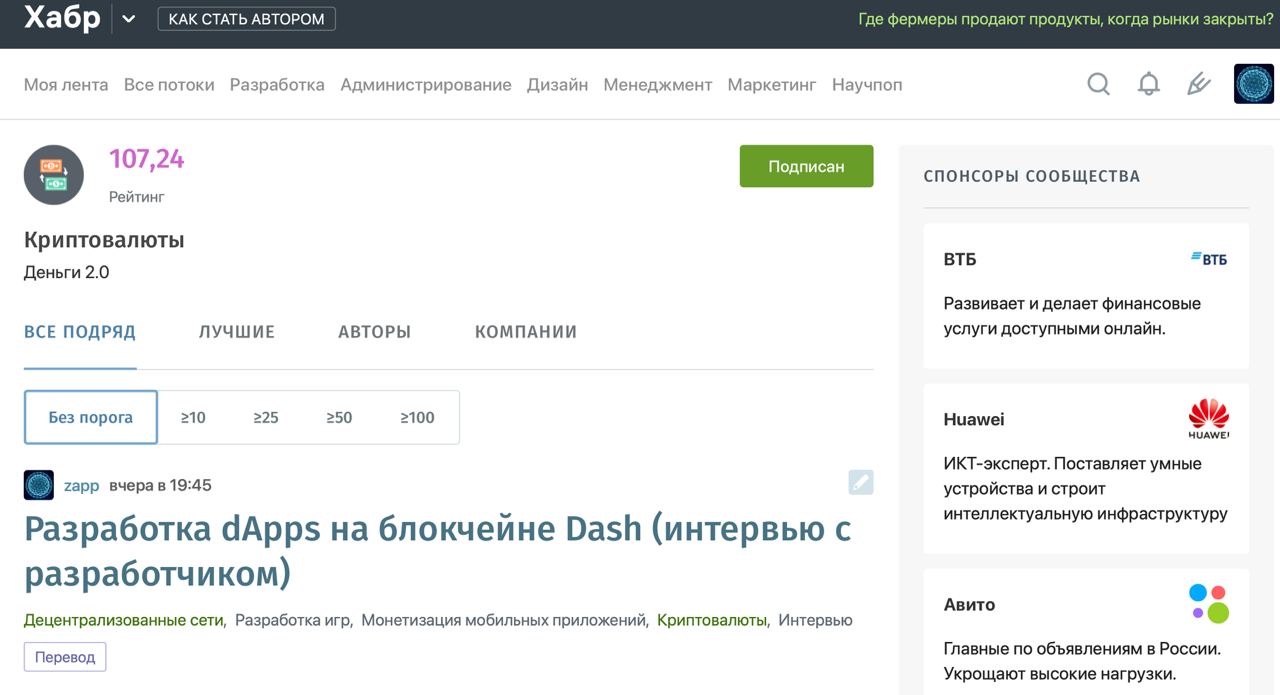Click the Рейтинг label under the score
1280x695 pixels.
(x=136, y=197)
